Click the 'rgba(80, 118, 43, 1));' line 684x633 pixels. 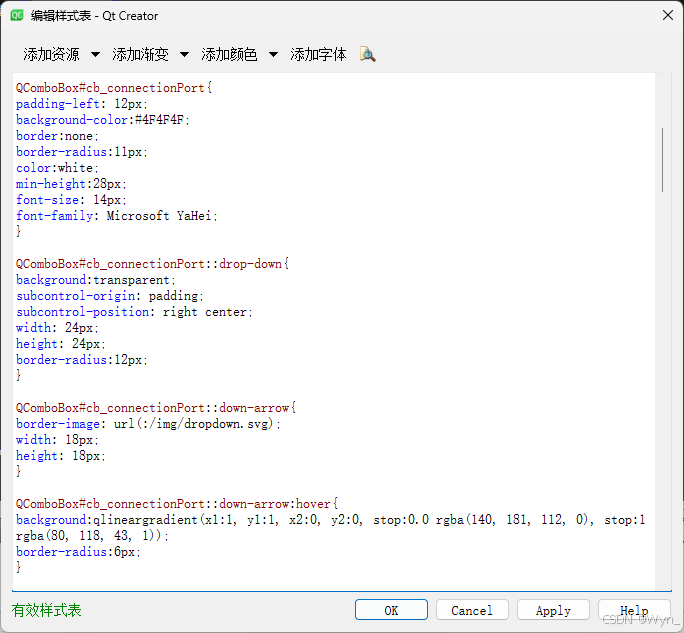click(92, 536)
